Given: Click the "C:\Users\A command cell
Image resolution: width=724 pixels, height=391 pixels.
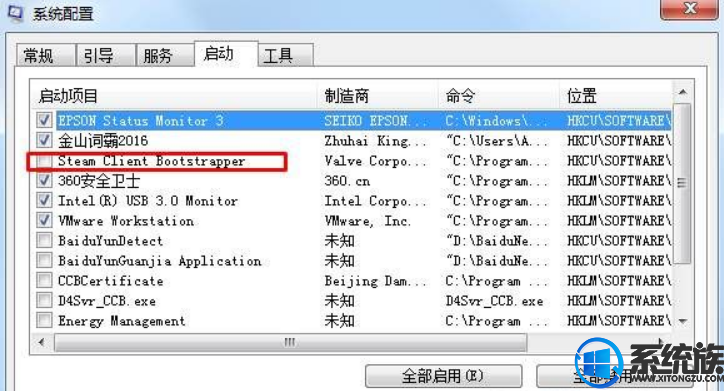Looking at the screenshot, I should pyautogui.click(x=497, y=140).
